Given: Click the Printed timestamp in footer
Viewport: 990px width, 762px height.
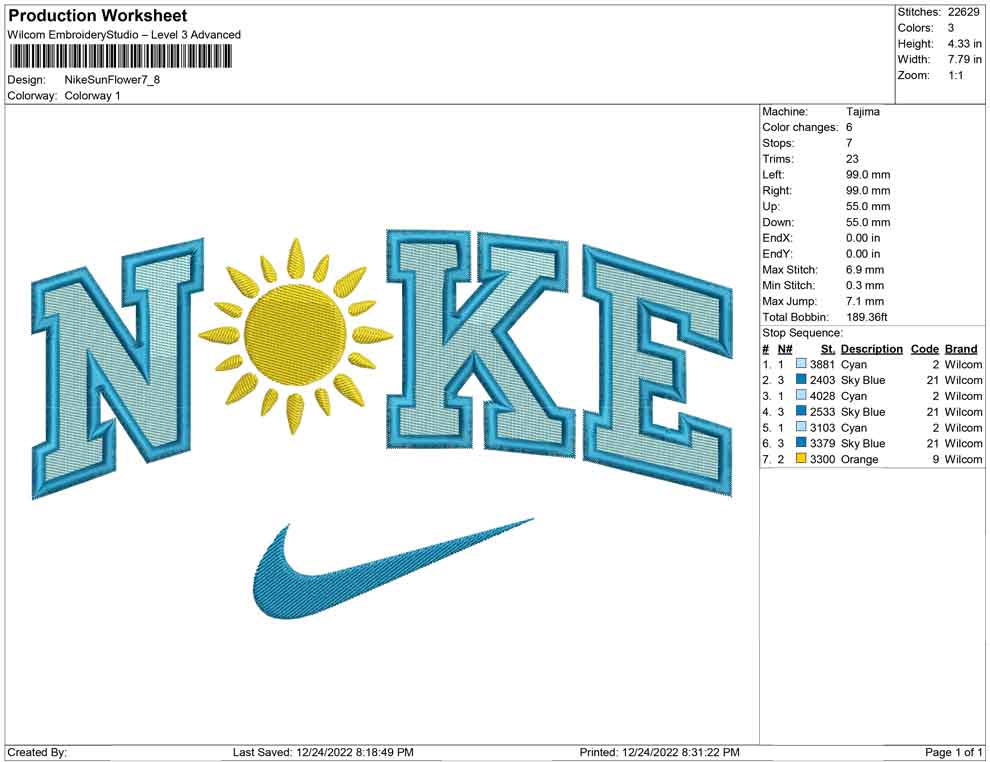Looking at the screenshot, I should (659, 752).
